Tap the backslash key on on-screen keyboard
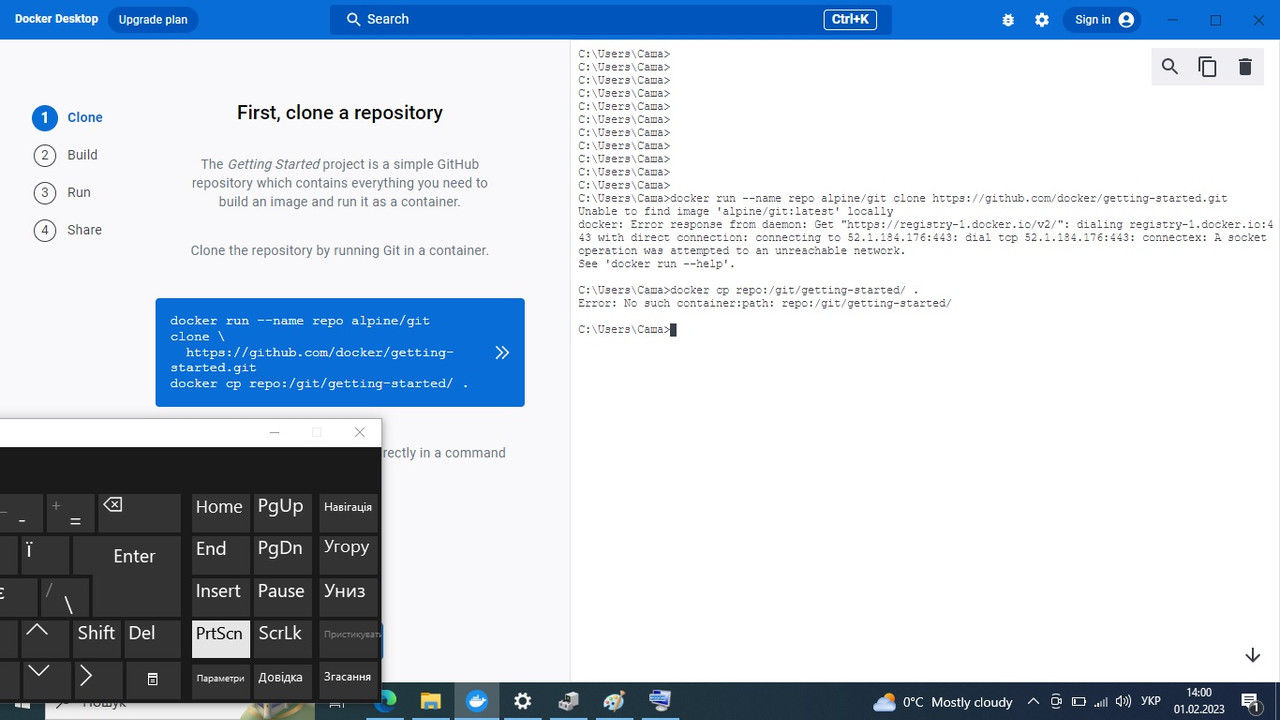This screenshot has width=1280, height=720. pyautogui.click(x=66, y=597)
